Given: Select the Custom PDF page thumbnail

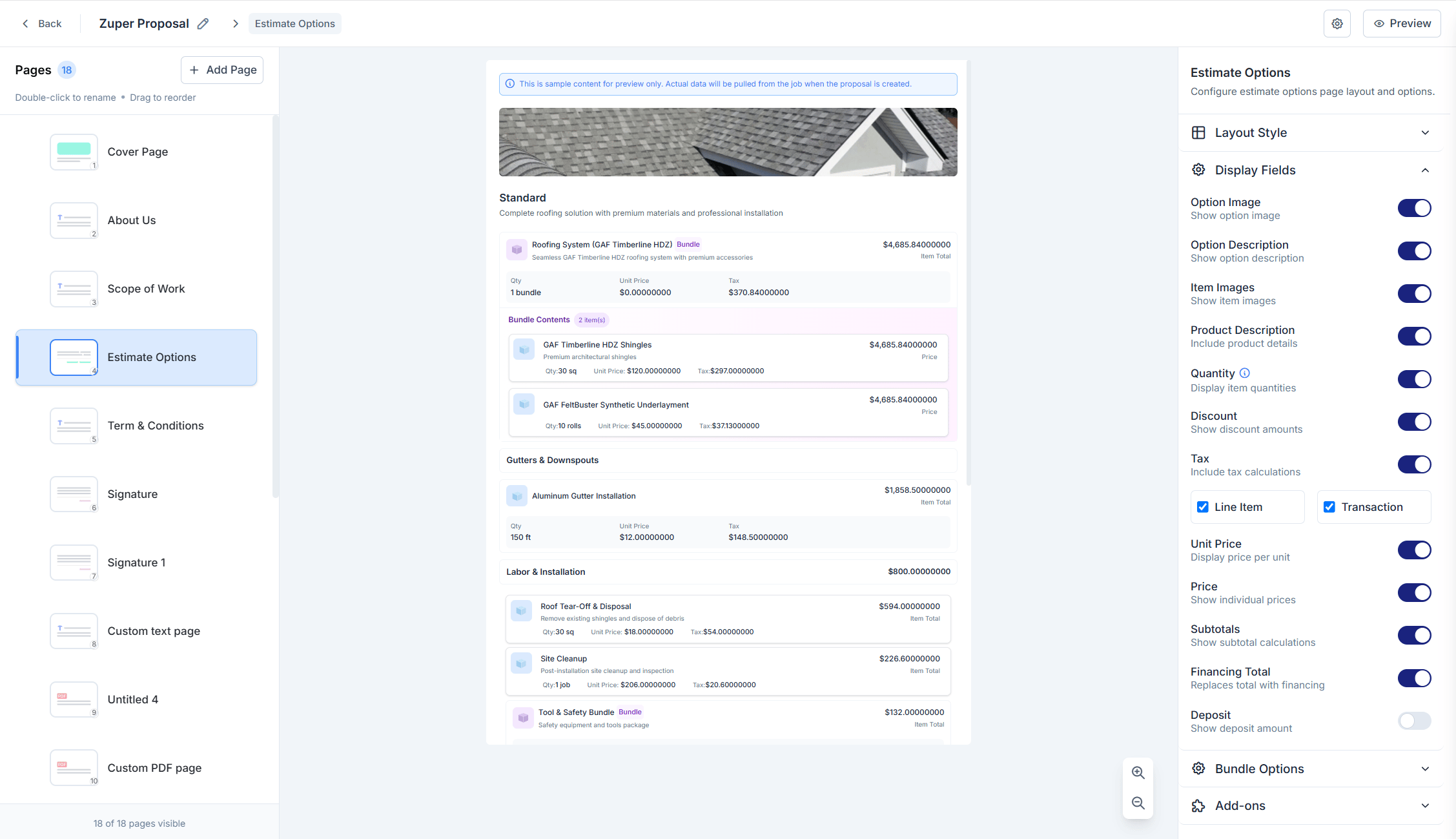Looking at the screenshot, I should coord(74,768).
